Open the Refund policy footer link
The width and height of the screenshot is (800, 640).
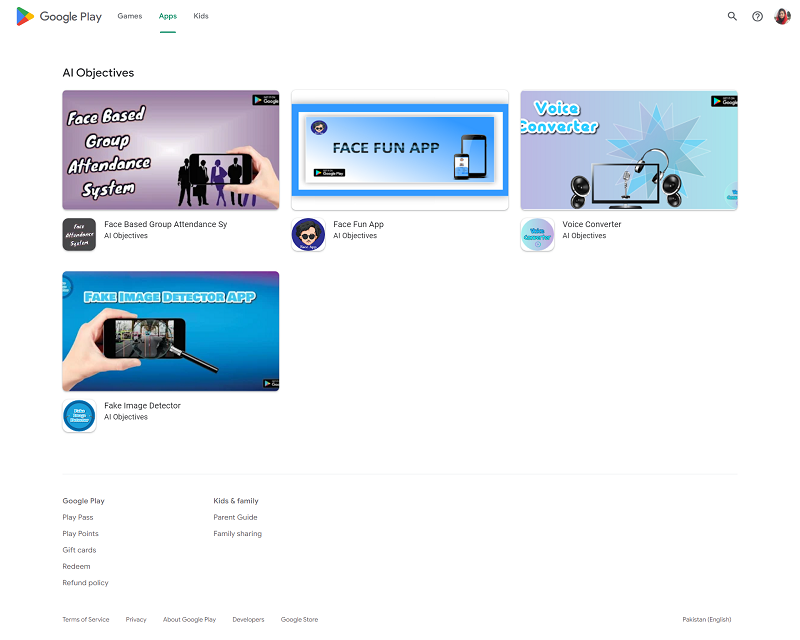pyautogui.click(x=86, y=582)
